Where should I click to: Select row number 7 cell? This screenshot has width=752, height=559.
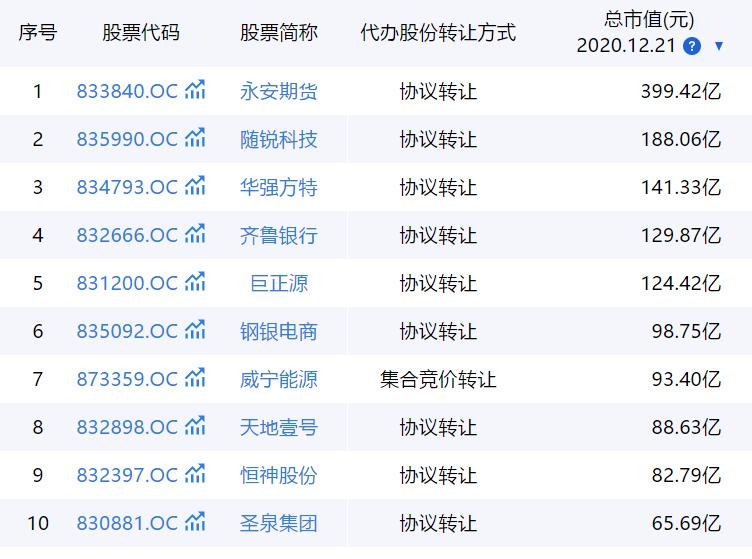tap(38, 379)
